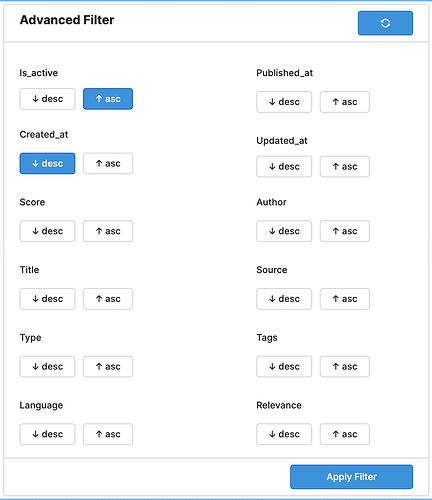The height and width of the screenshot is (500, 432).
Task: Toggle Is_active ascending sort
Action: 108,99
